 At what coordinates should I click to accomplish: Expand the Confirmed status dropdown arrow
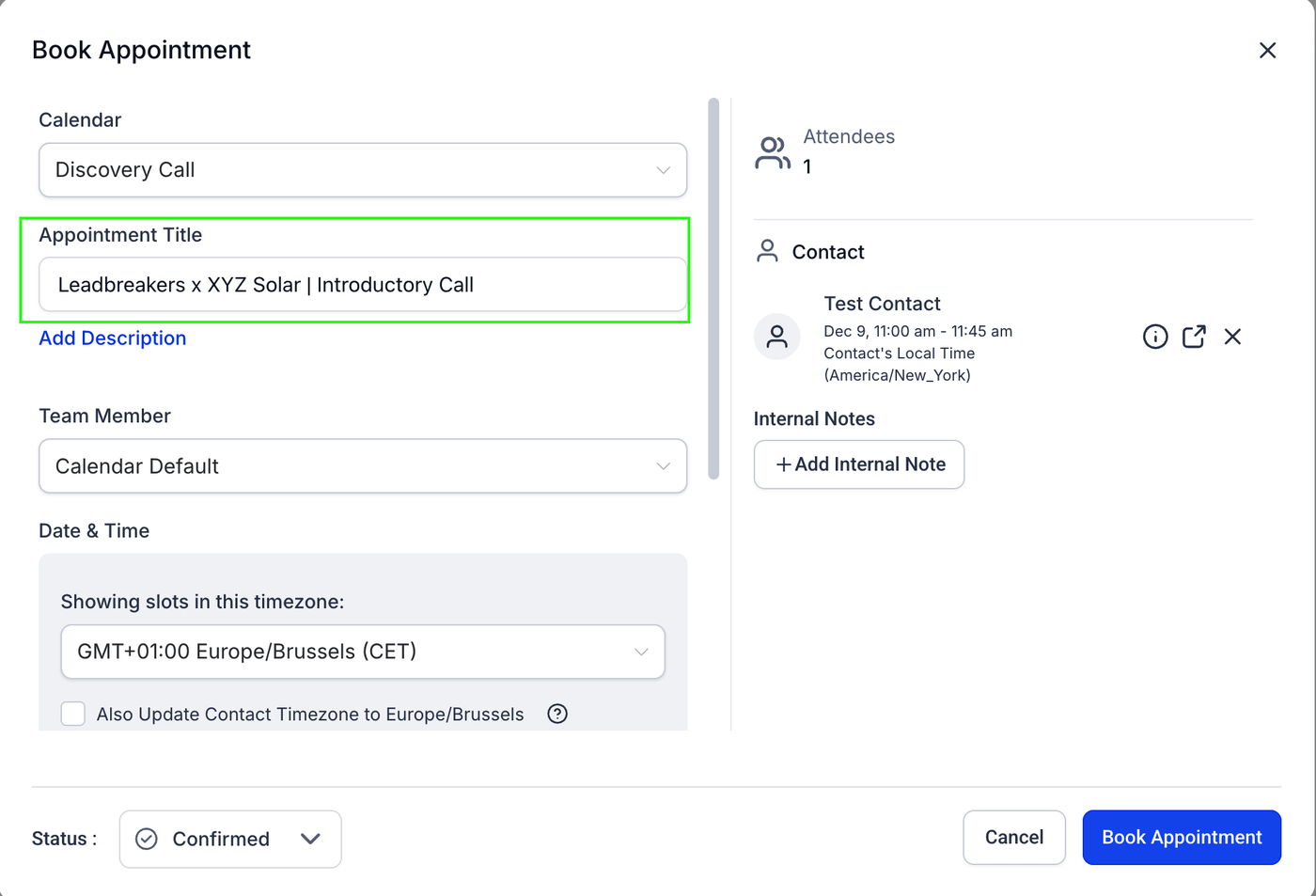(x=310, y=839)
